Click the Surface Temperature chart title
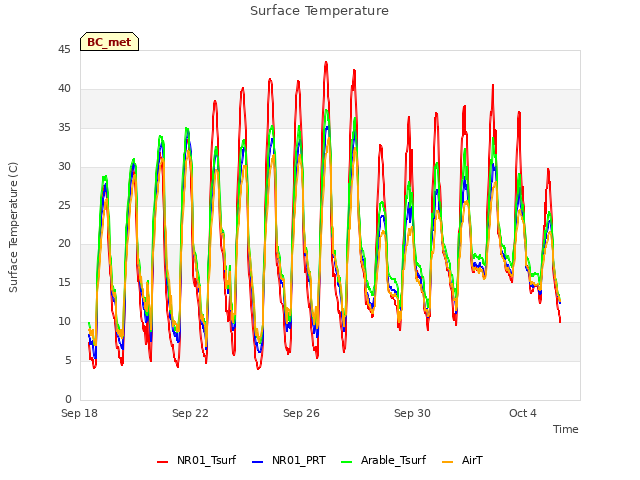Image resolution: width=640 pixels, height=480 pixels. pos(319,11)
